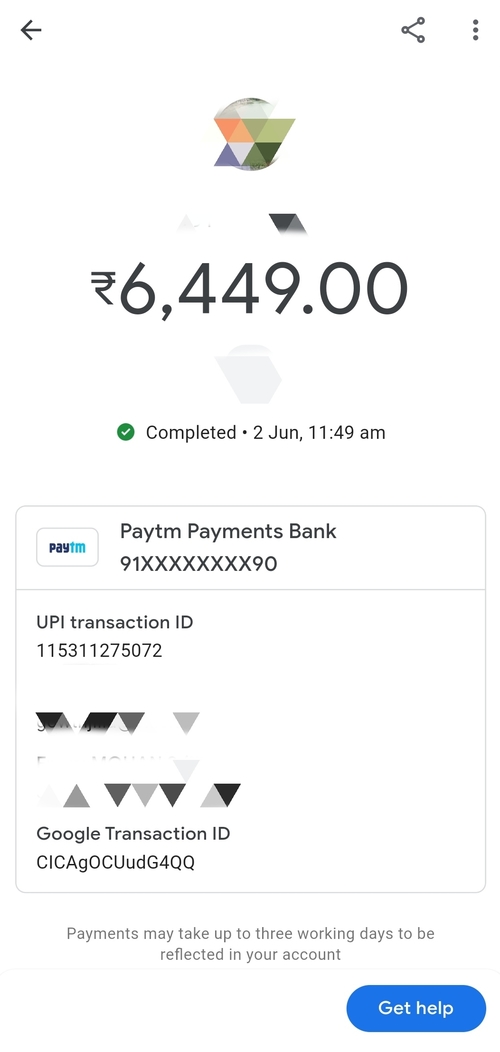
Task: Open the three-dot overflow menu
Action: pos(475,30)
